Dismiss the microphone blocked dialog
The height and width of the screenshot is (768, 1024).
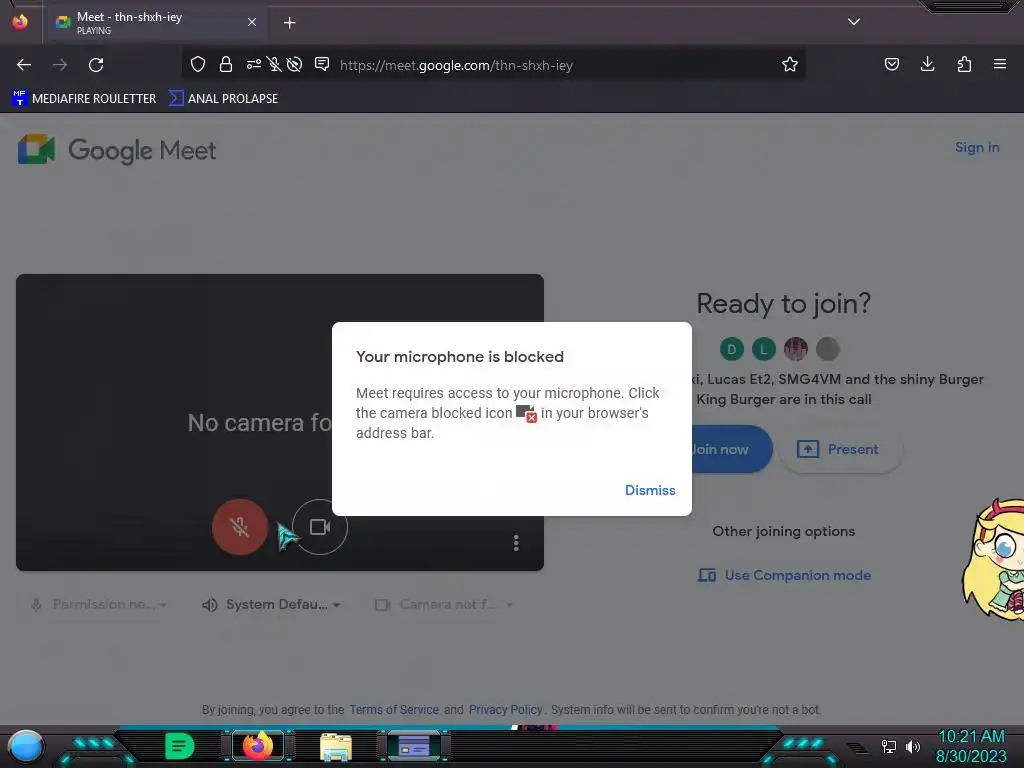click(650, 490)
